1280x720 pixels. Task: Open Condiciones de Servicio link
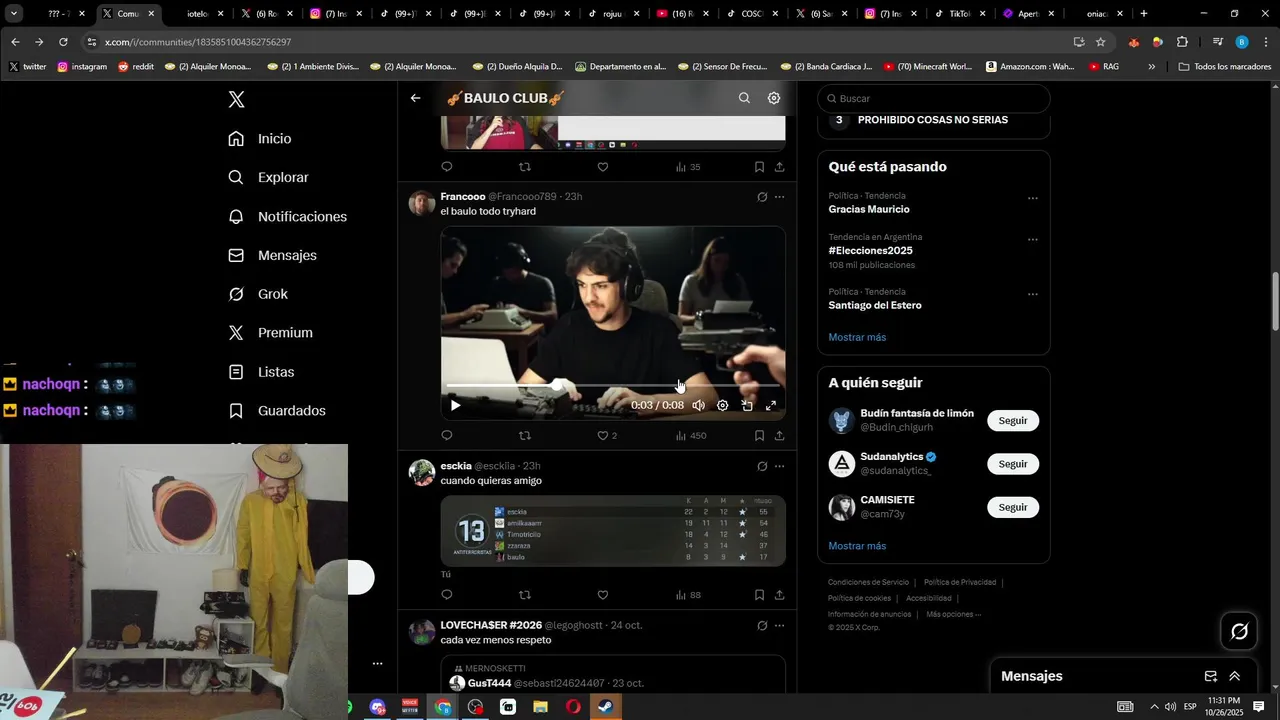[x=868, y=582]
